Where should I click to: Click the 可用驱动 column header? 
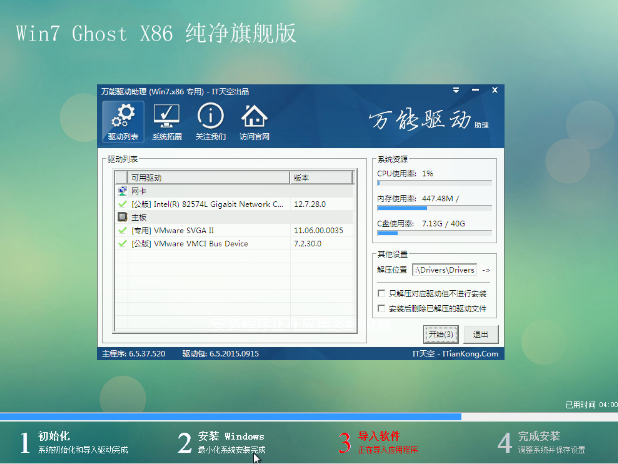pyautogui.click(x=208, y=178)
